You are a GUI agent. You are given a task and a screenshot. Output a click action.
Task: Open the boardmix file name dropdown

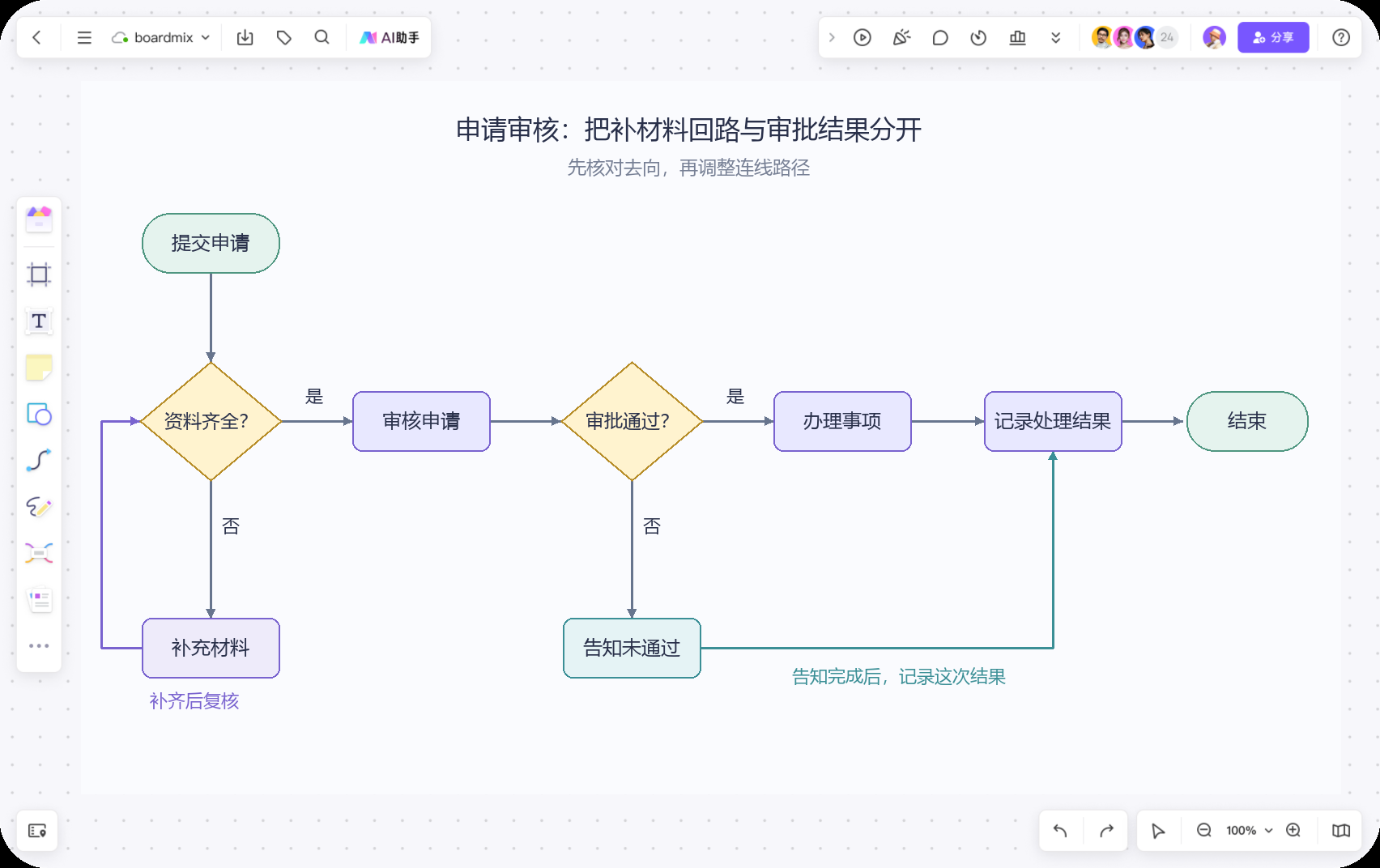coord(161,37)
